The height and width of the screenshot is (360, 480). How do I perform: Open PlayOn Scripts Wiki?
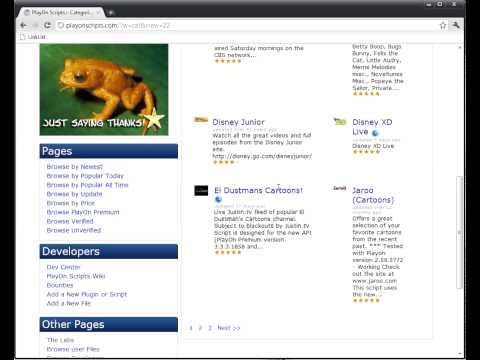(76, 276)
